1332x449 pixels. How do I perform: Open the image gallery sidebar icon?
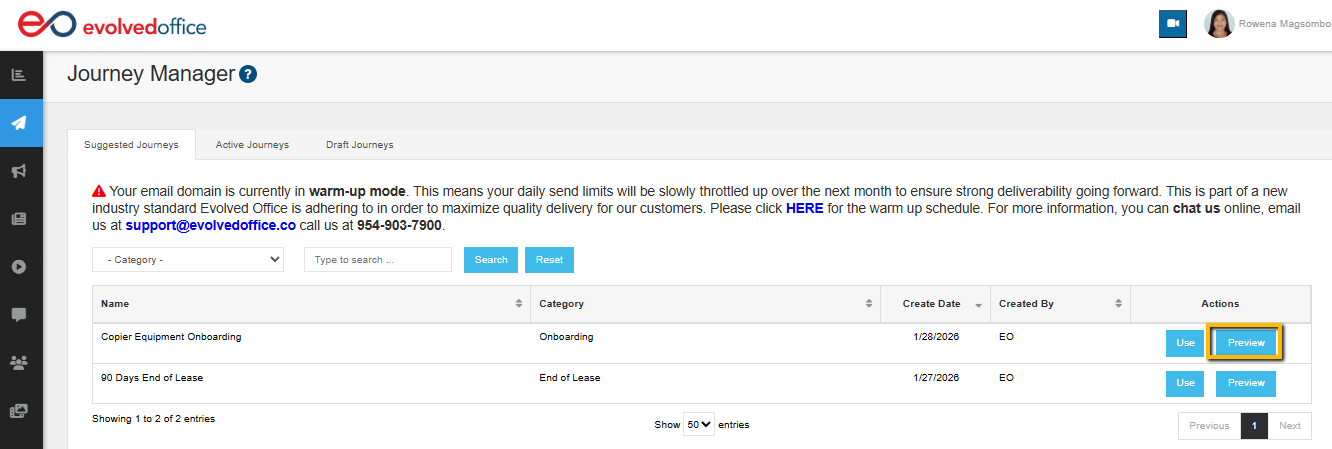point(19,410)
